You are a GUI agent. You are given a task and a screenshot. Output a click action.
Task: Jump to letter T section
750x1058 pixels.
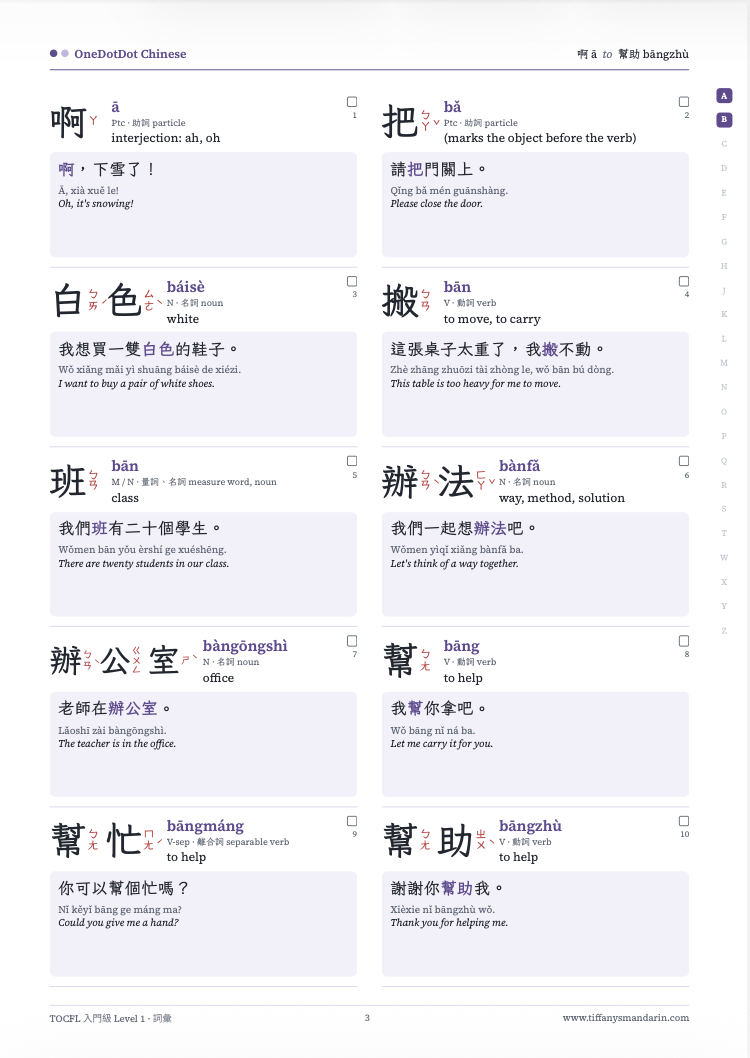pyautogui.click(x=724, y=533)
